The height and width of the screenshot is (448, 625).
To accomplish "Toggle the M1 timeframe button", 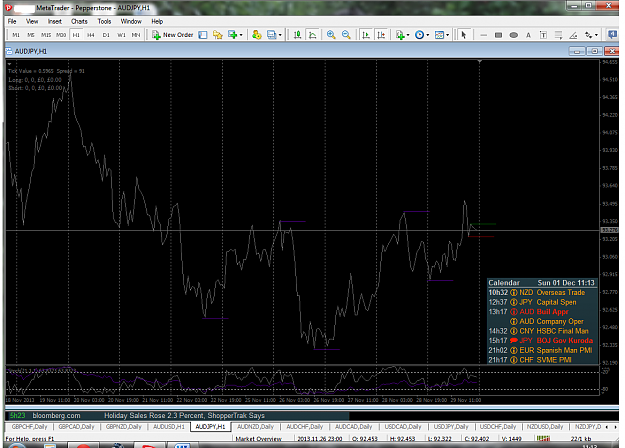I will click(16, 35).
